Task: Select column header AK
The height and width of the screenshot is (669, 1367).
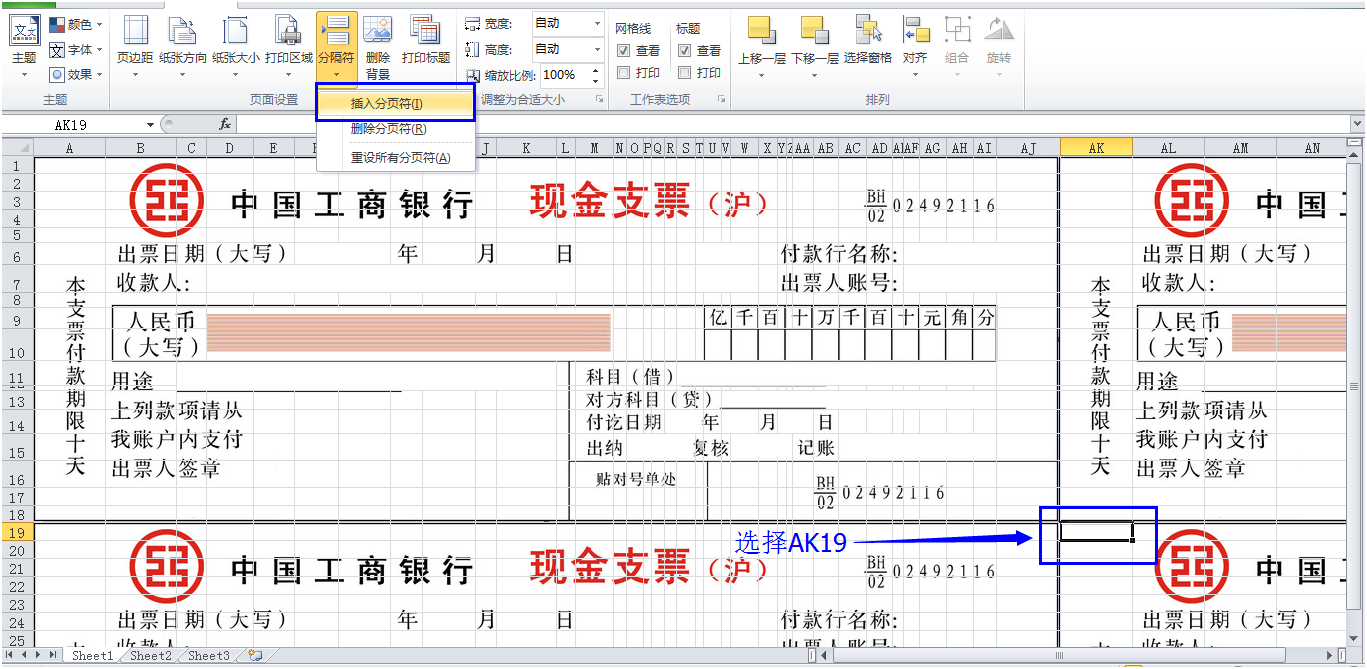Action: (1096, 148)
